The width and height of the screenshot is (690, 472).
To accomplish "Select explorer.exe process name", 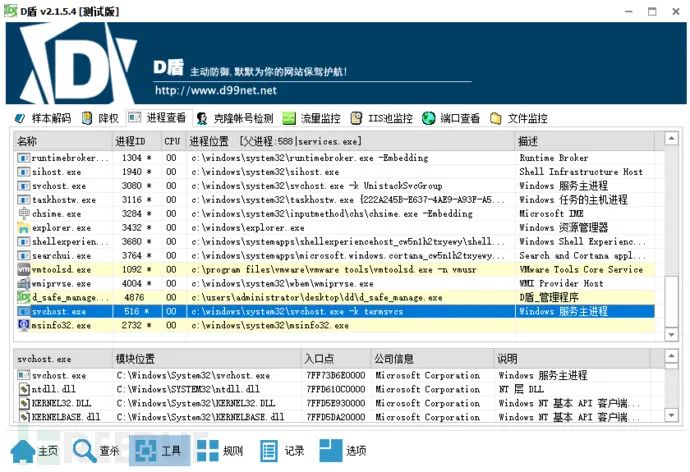I will (x=61, y=228).
